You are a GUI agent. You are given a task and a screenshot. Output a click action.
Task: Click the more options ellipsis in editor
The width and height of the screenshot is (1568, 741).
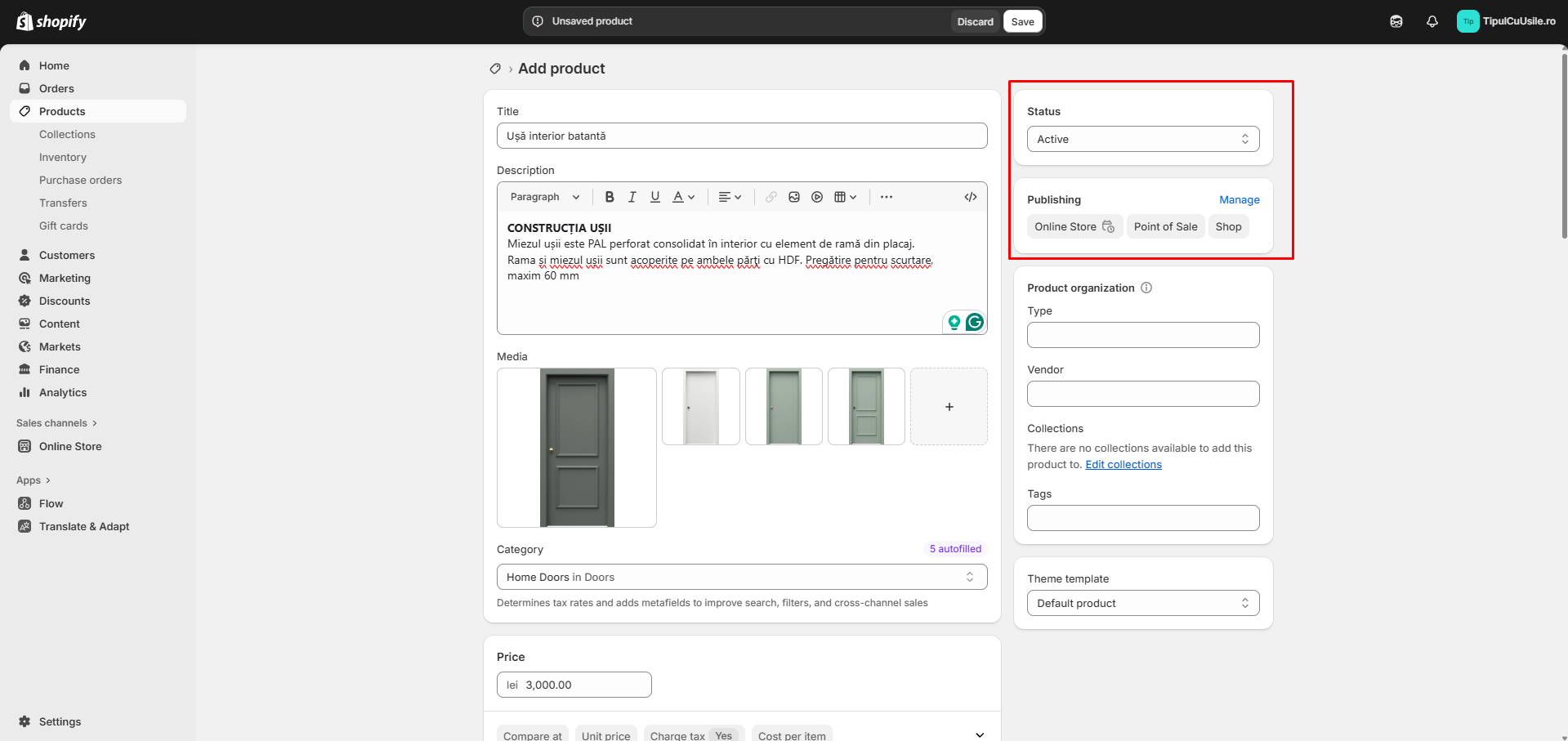click(886, 197)
